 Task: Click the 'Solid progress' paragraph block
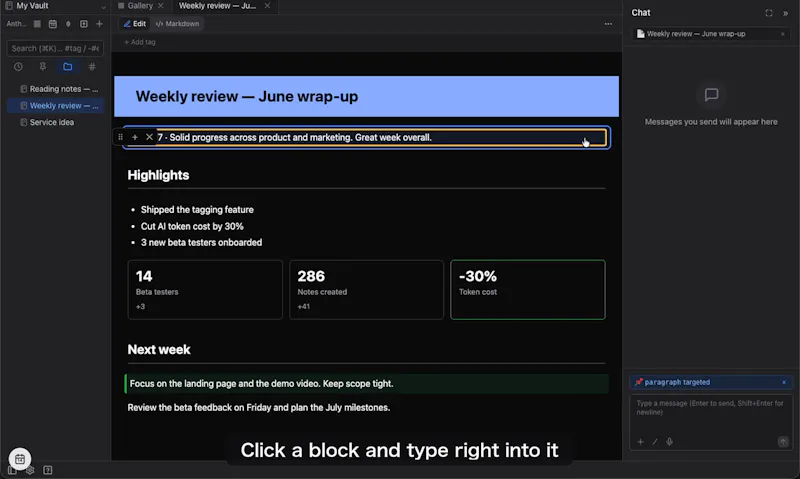(x=366, y=137)
